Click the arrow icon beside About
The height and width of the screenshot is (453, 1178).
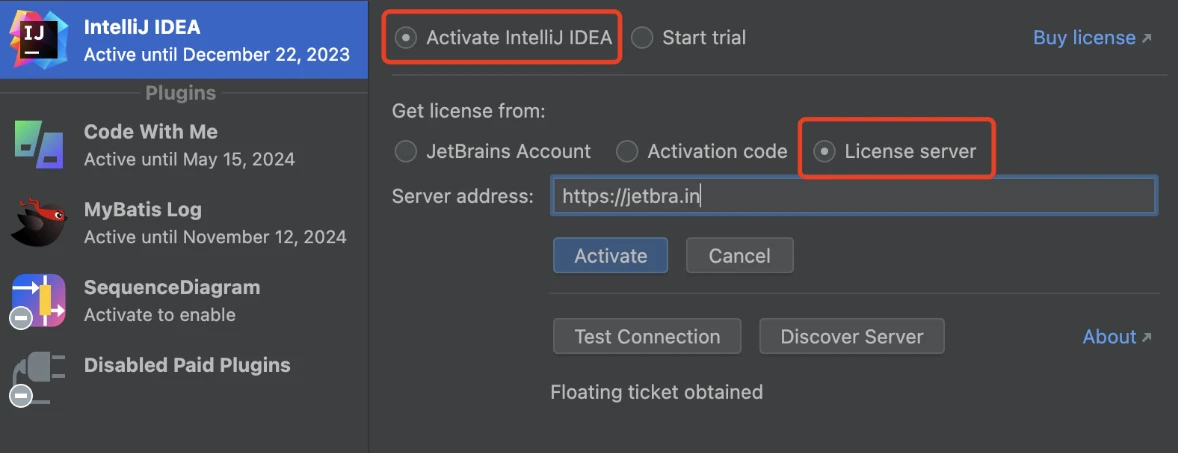point(1146,337)
